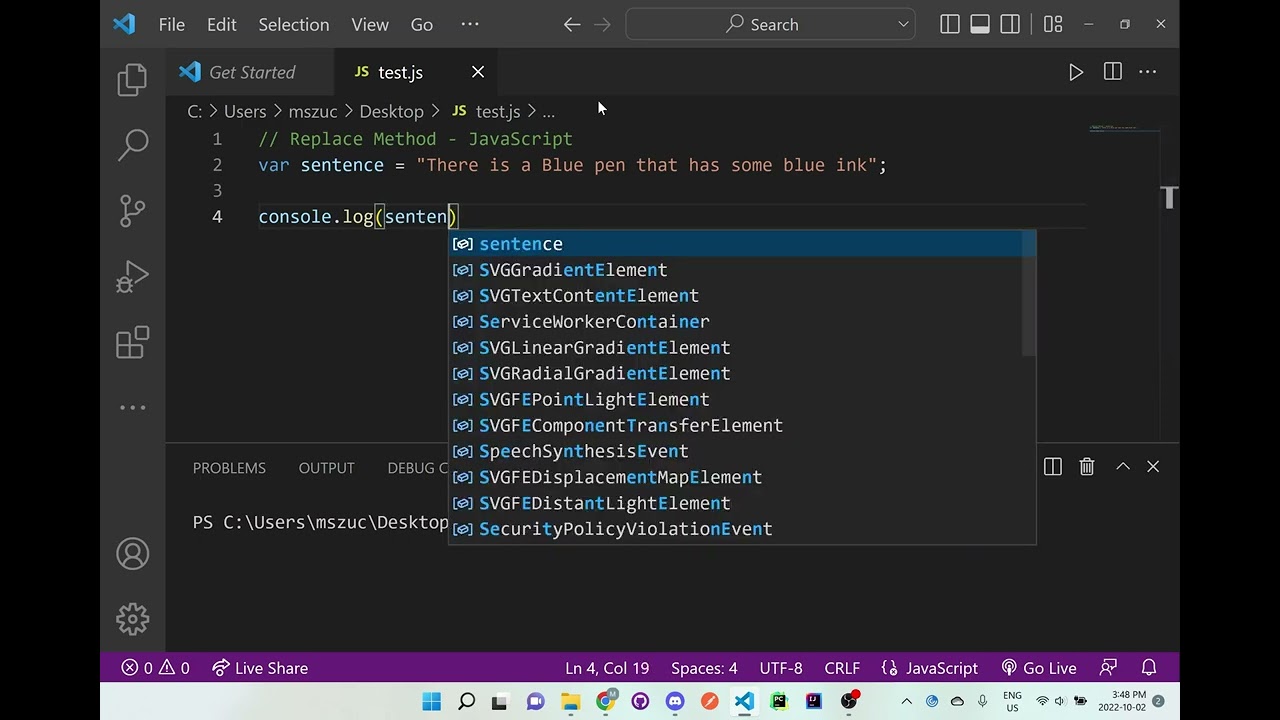Choose the 'sentence' autocomplete suggestion
The height and width of the screenshot is (720, 1280).
click(x=742, y=244)
